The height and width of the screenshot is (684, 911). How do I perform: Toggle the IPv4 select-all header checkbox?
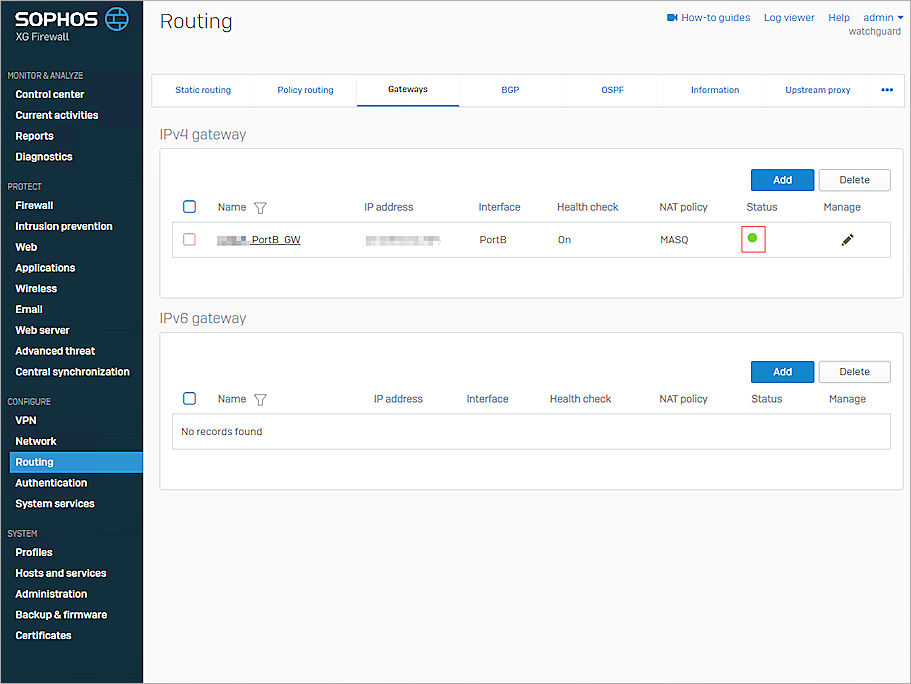[190, 207]
